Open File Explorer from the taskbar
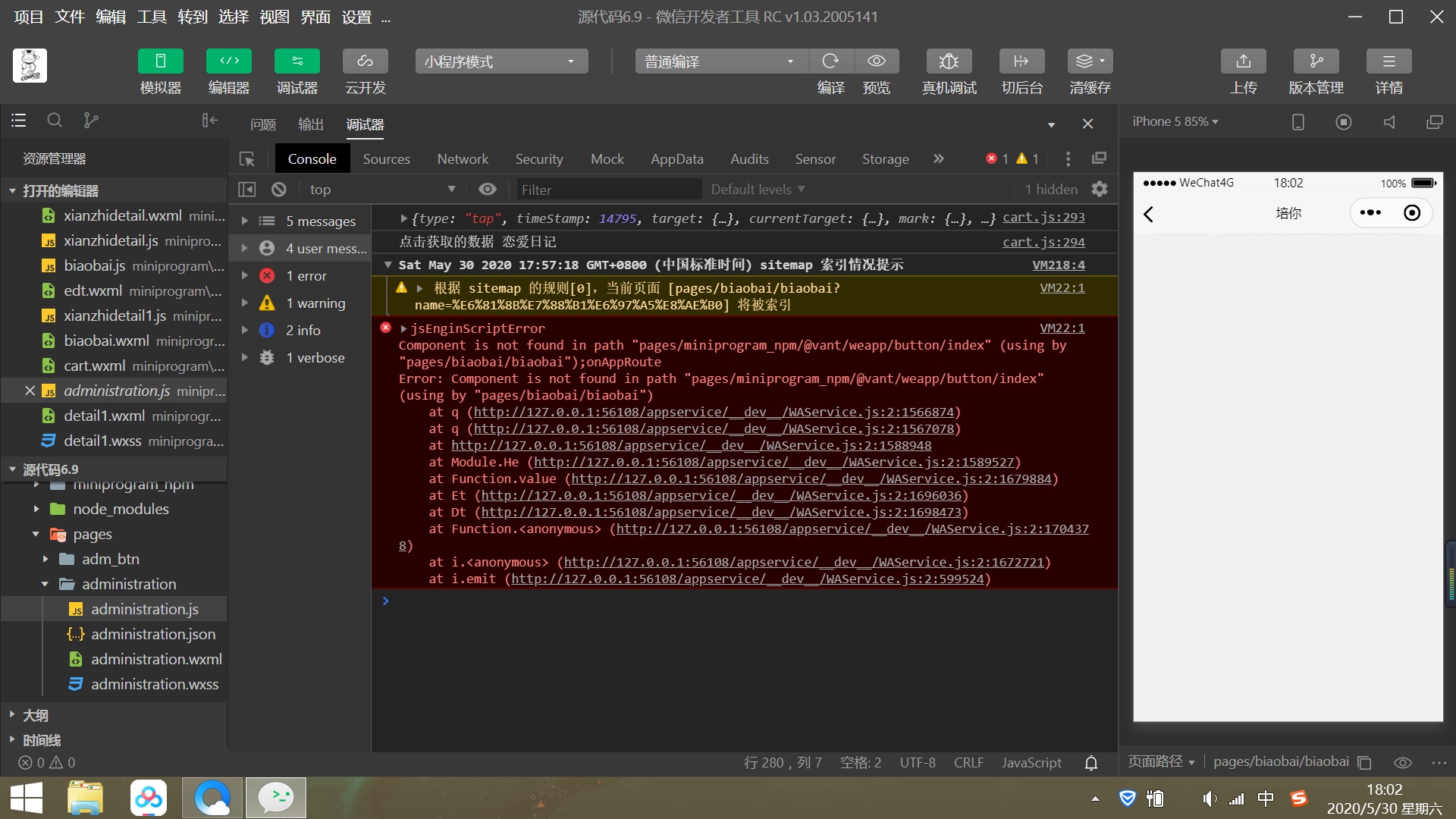The width and height of the screenshot is (1456, 819). coord(85,798)
